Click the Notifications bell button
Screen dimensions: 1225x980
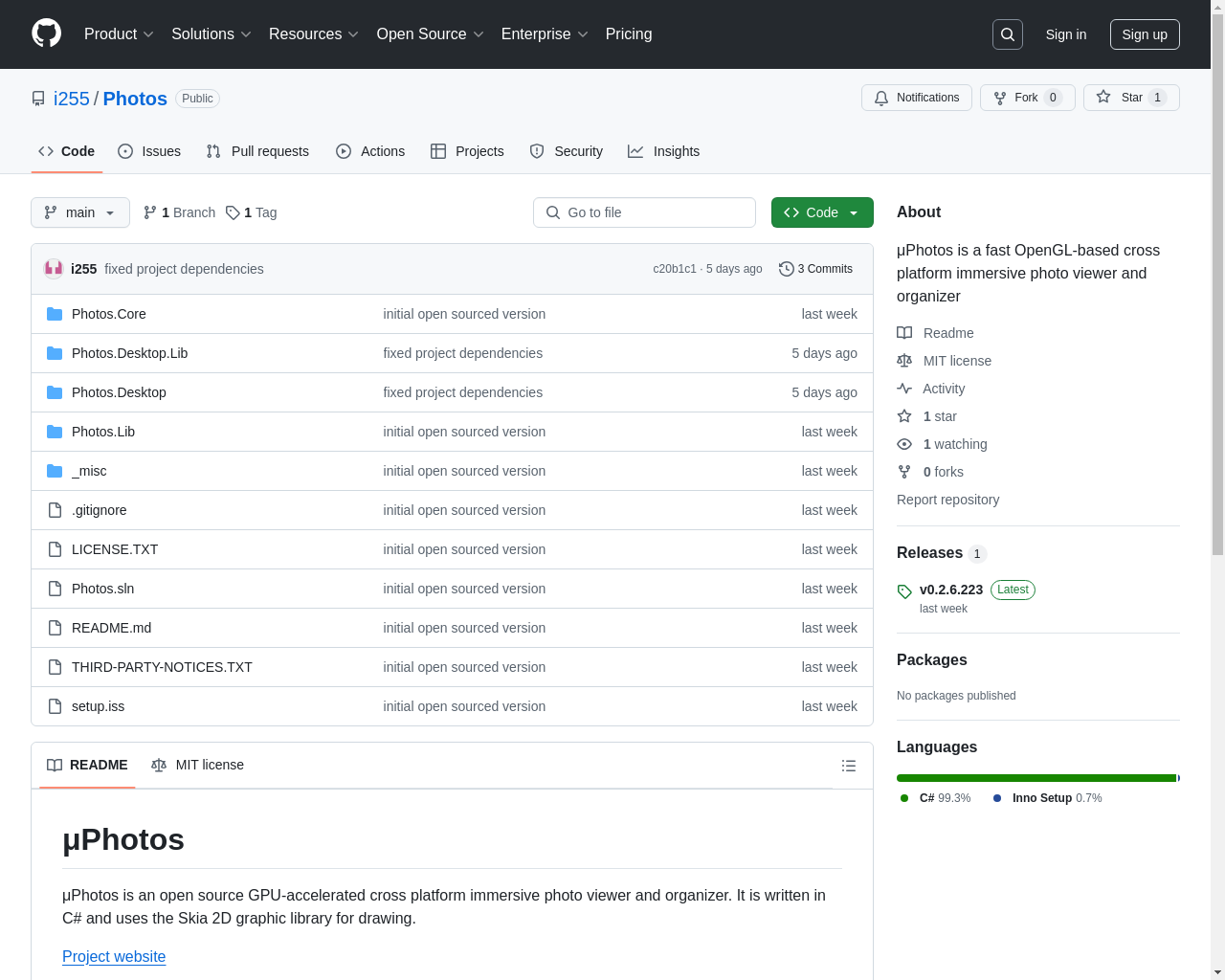[917, 98]
